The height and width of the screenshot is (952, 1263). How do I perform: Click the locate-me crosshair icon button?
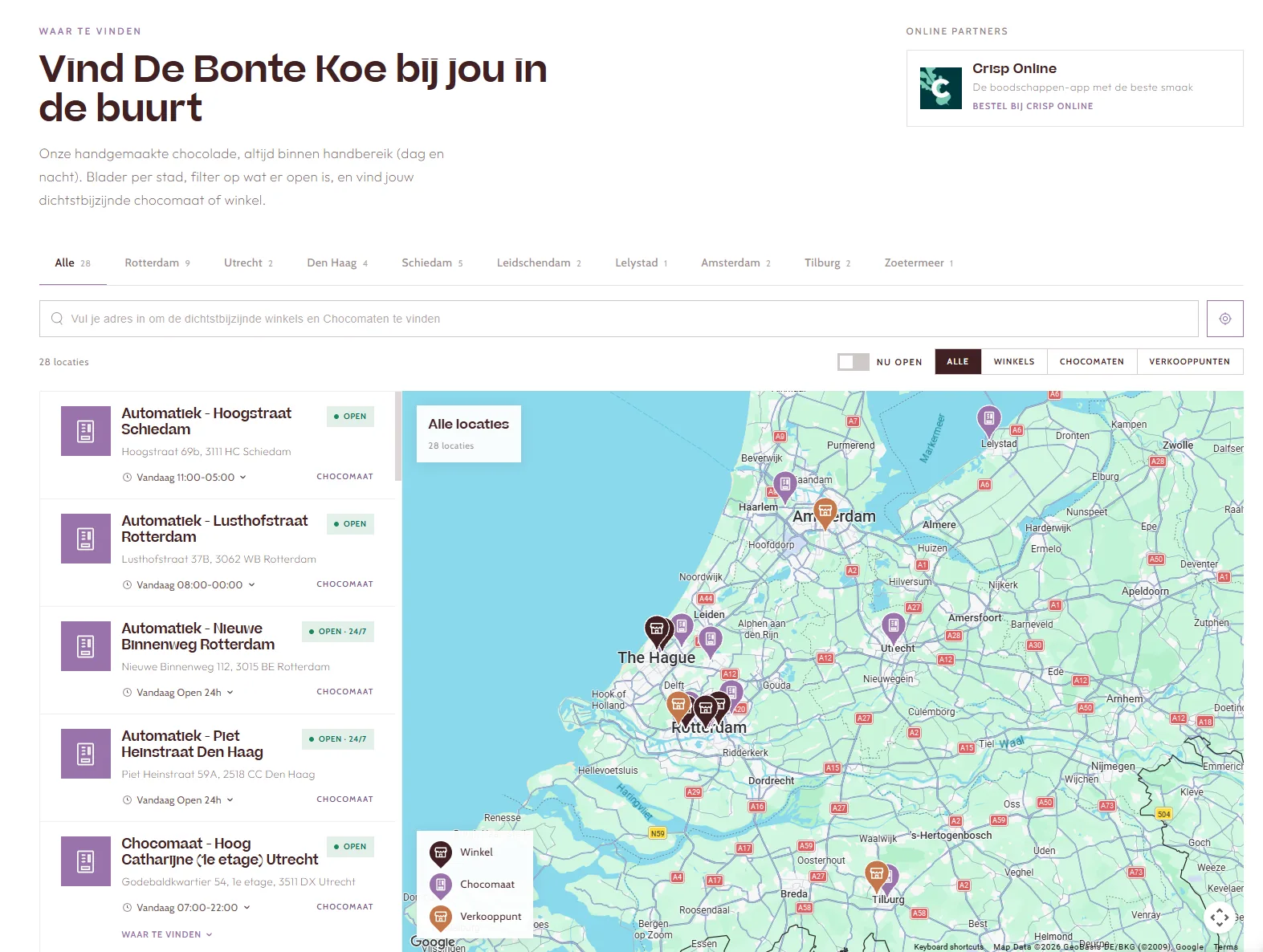pos(1224,319)
